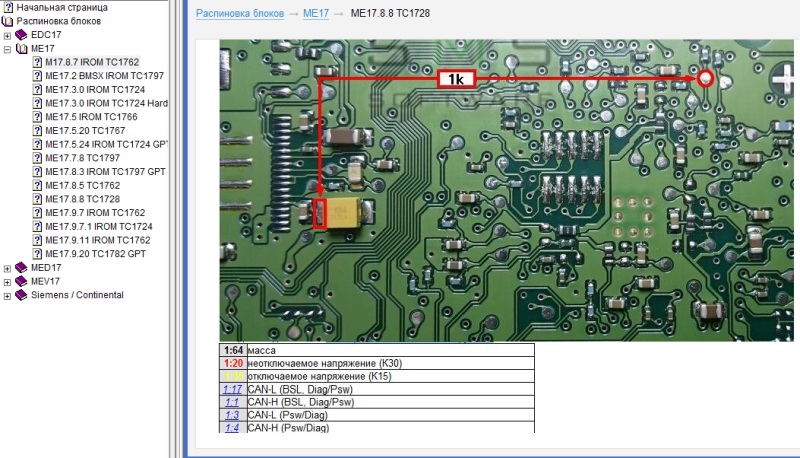Viewport: 800px width, 458px height.
Task: Click the purple book icon next to MED17
Action: 22,268
